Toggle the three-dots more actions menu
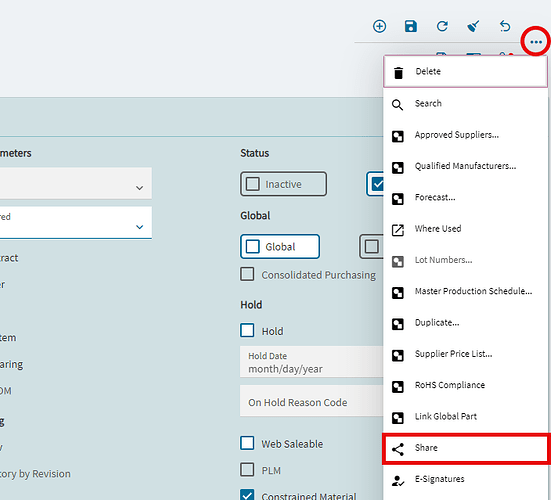The width and height of the screenshot is (551, 500). click(536, 42)
